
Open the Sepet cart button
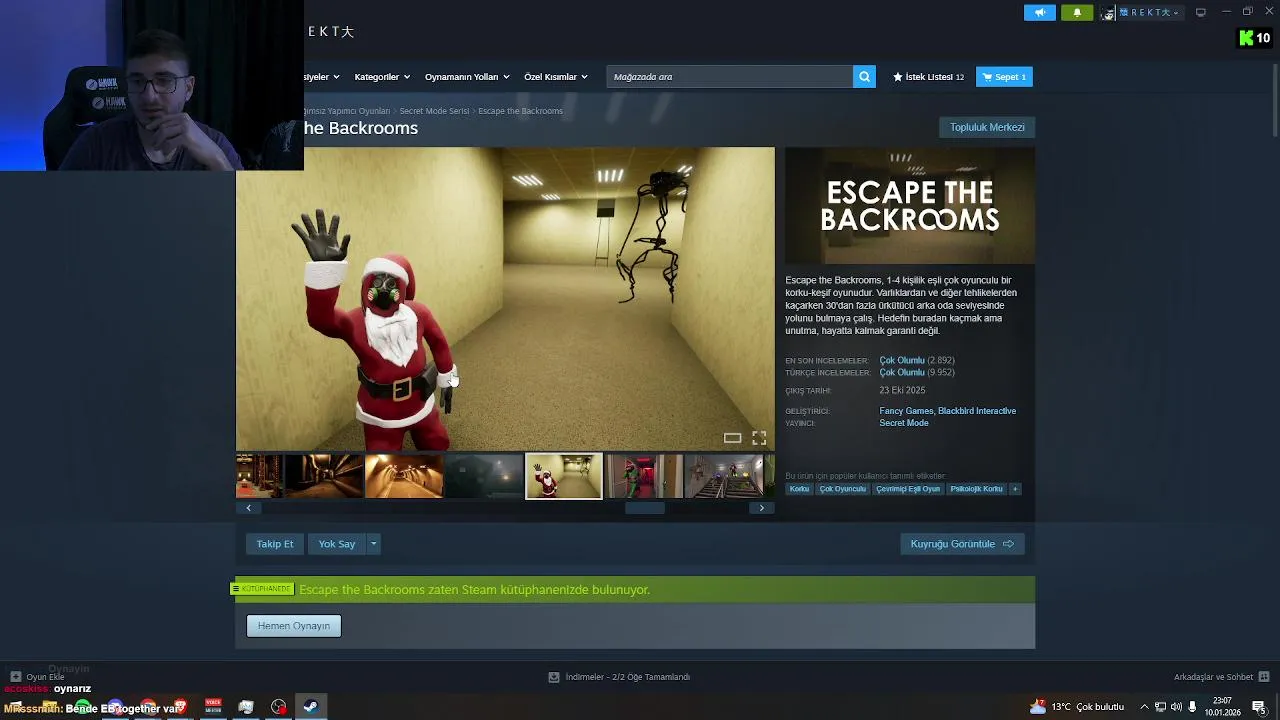tap(1004, 77)
